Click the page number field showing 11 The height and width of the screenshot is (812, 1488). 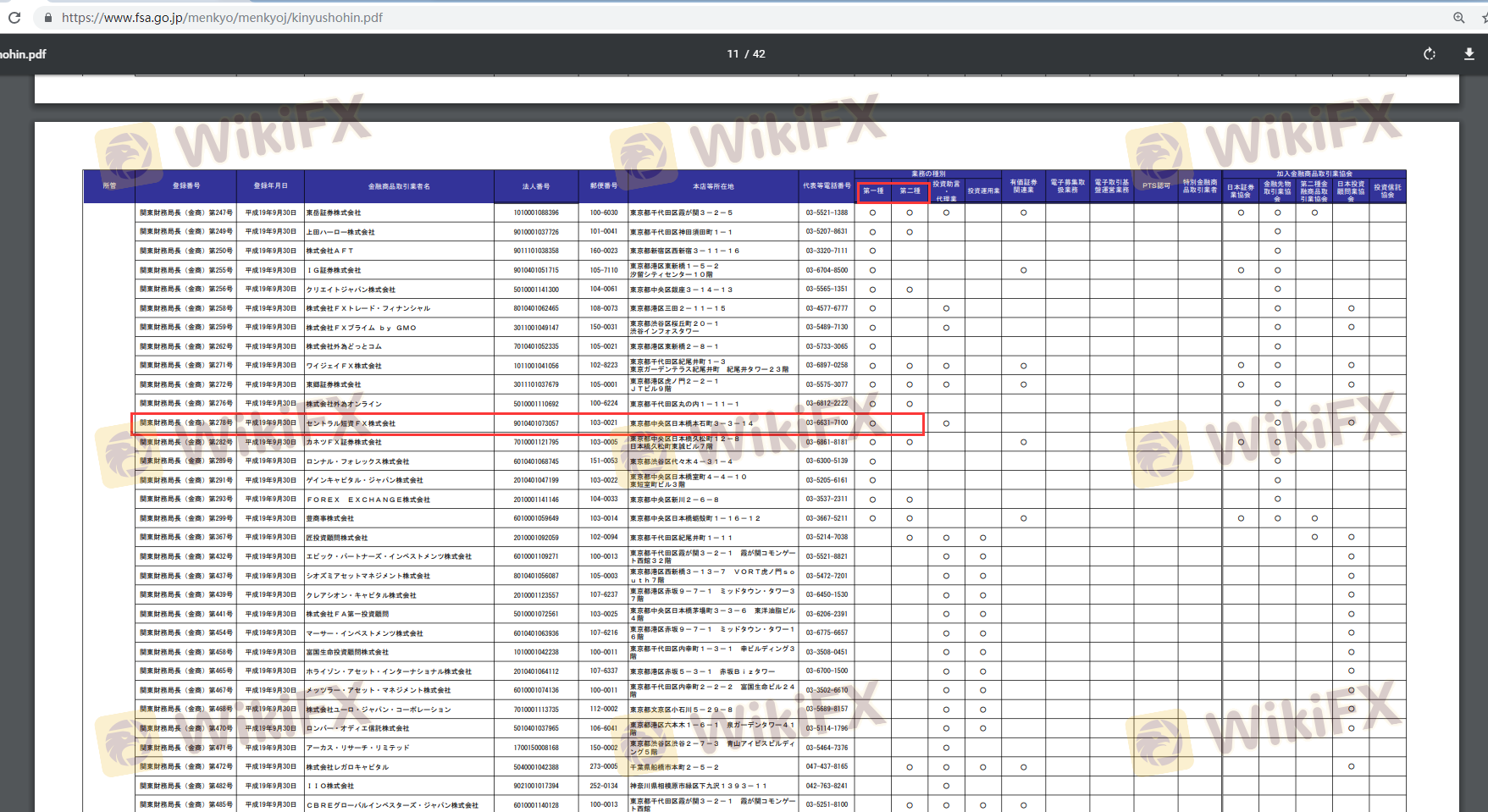[733, 54]
